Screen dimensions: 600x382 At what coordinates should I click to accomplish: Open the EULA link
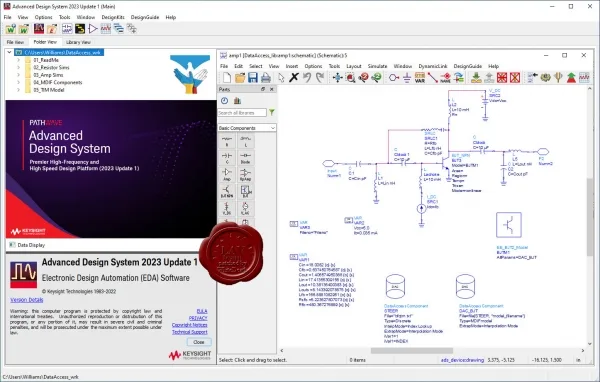pos(202,311)
